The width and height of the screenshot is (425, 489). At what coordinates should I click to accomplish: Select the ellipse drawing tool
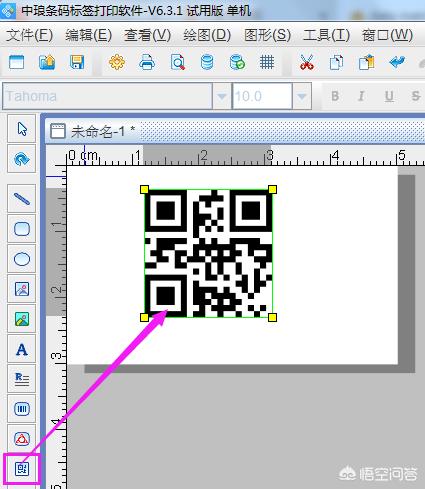tap(22, 259)
